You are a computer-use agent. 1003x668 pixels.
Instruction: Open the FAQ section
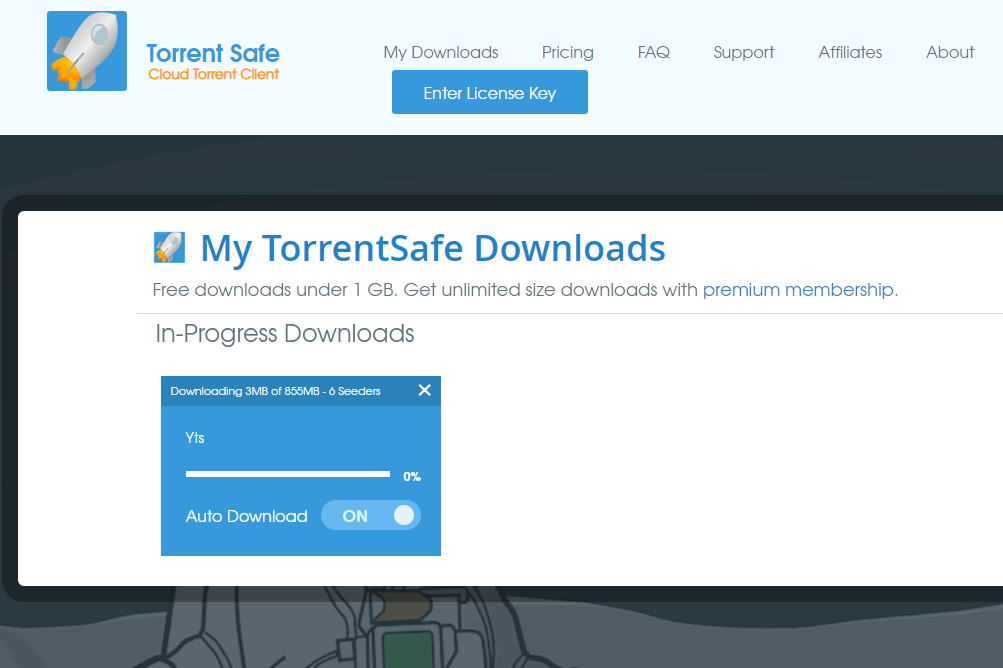(653, 52)
